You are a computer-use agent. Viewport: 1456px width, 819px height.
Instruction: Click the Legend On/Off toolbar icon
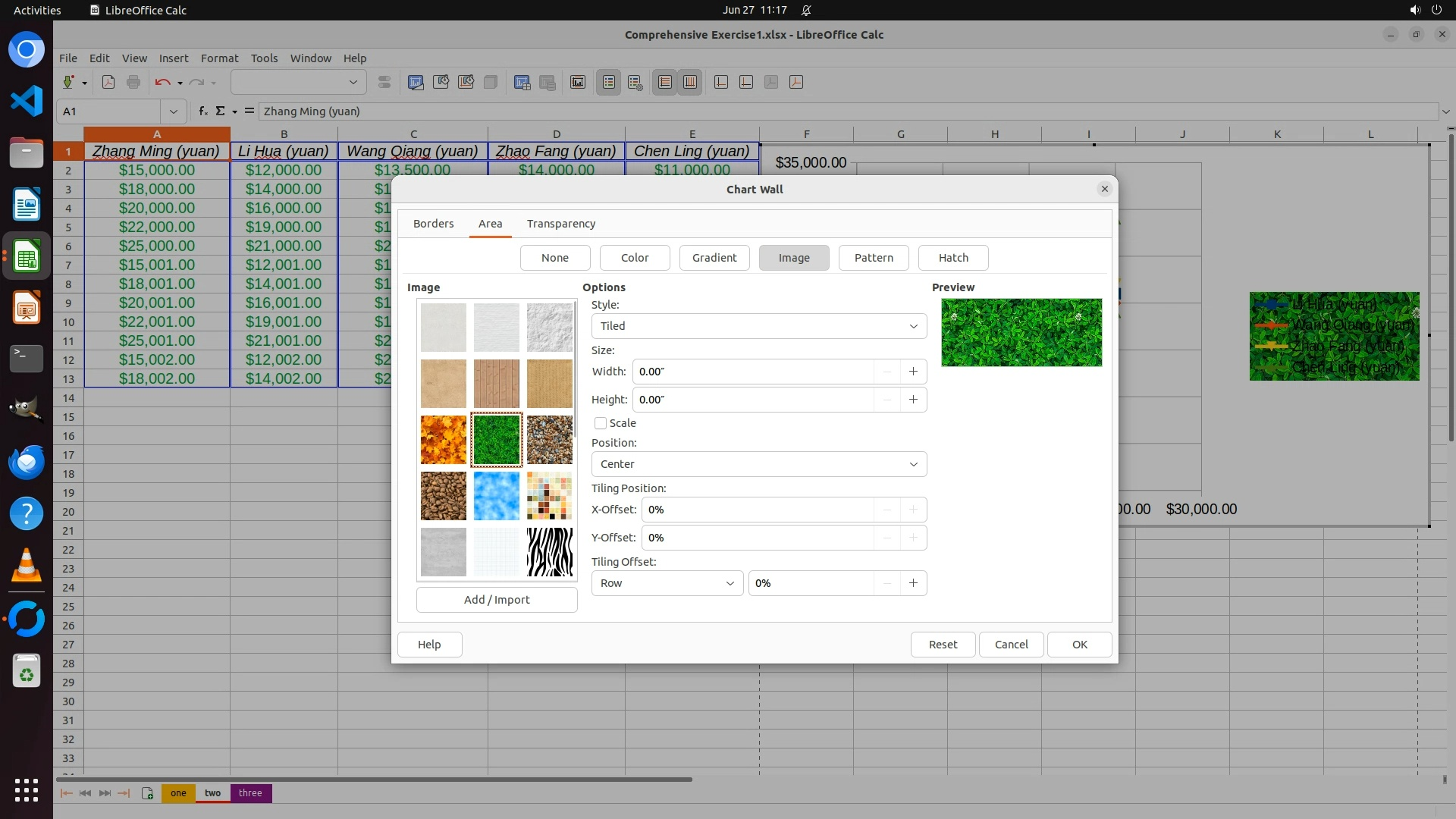[x=609, y=82]
